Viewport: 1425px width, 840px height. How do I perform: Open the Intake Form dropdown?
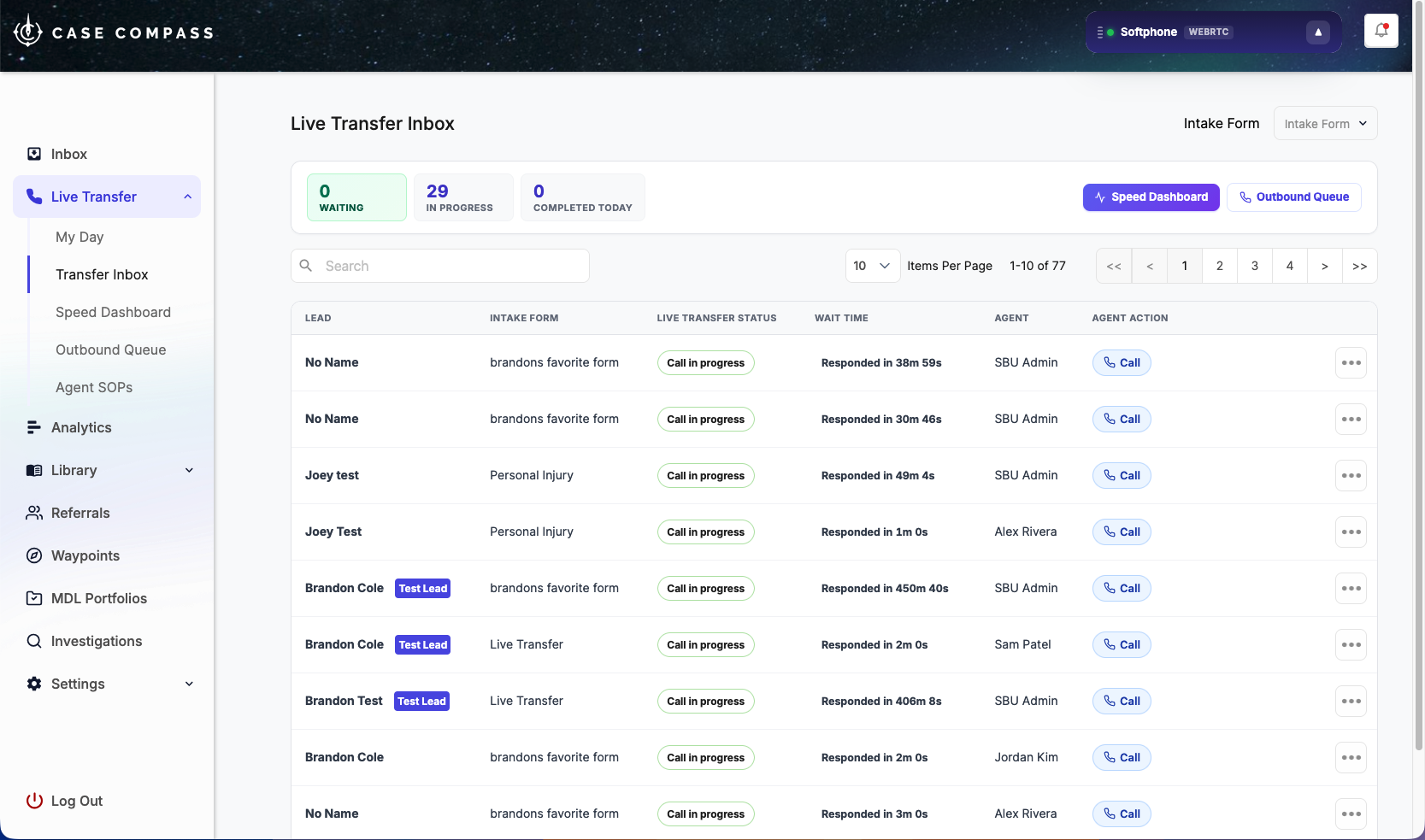click(1325, 123)
